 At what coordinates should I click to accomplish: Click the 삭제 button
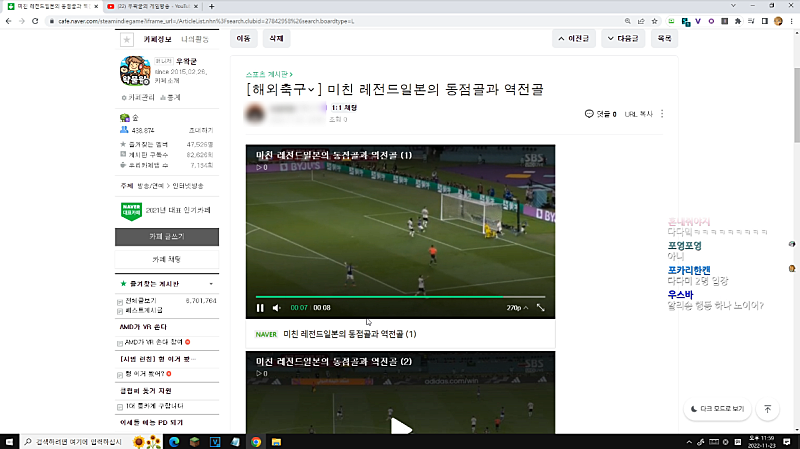tap(276, 38)
